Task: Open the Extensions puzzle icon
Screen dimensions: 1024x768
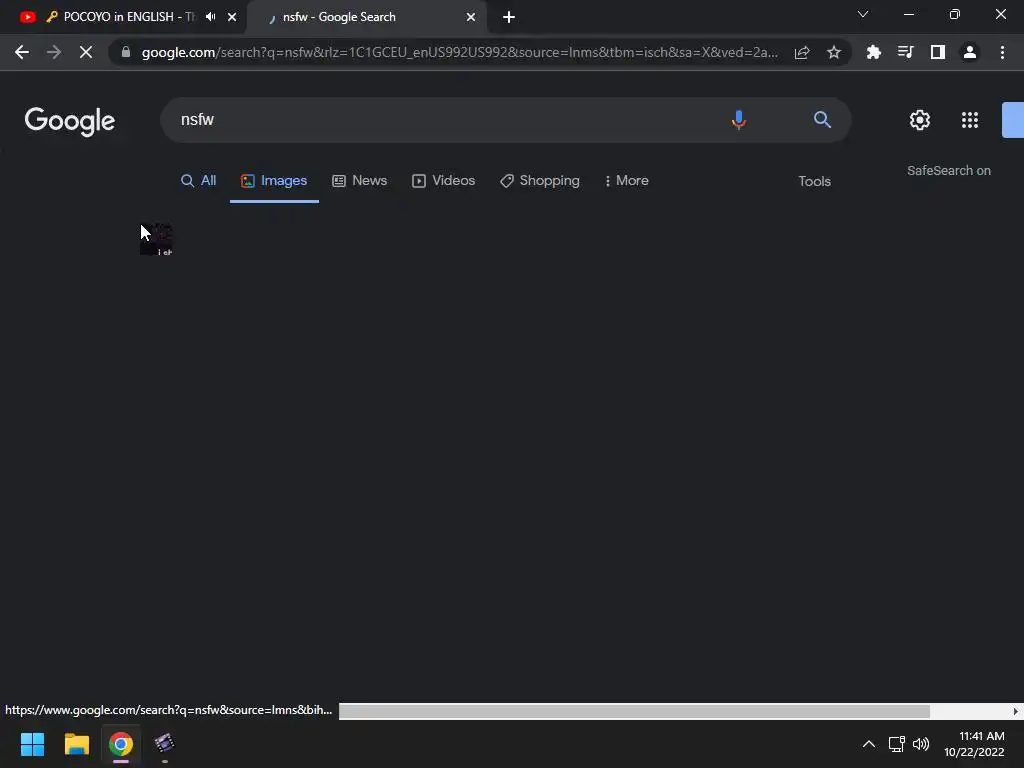Action: tap(874, 52)
